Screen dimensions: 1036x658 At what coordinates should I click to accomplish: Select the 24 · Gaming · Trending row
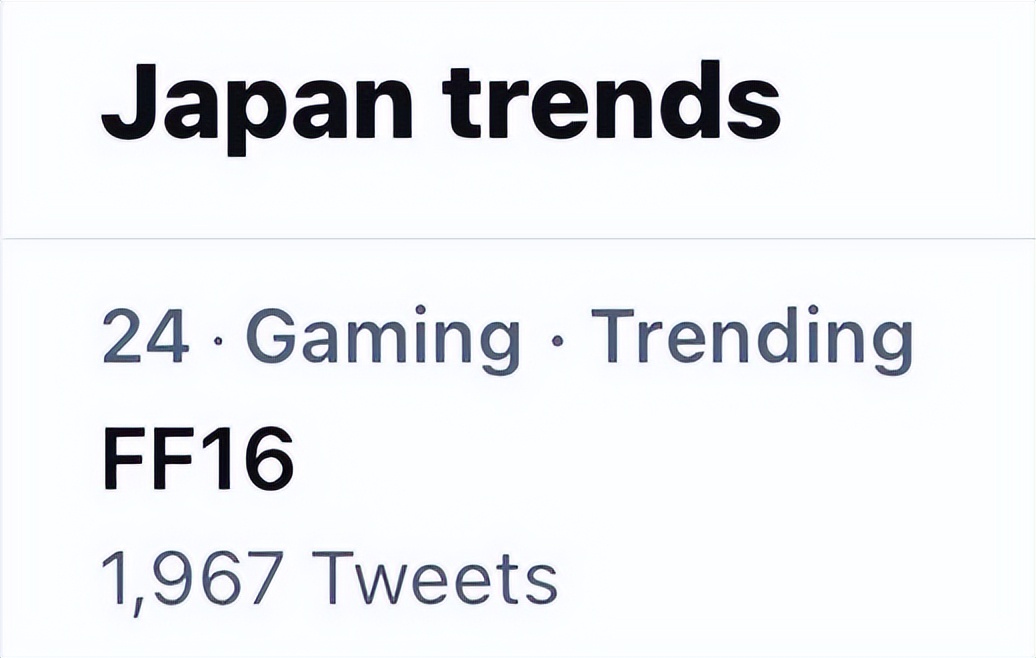point(507,340)
